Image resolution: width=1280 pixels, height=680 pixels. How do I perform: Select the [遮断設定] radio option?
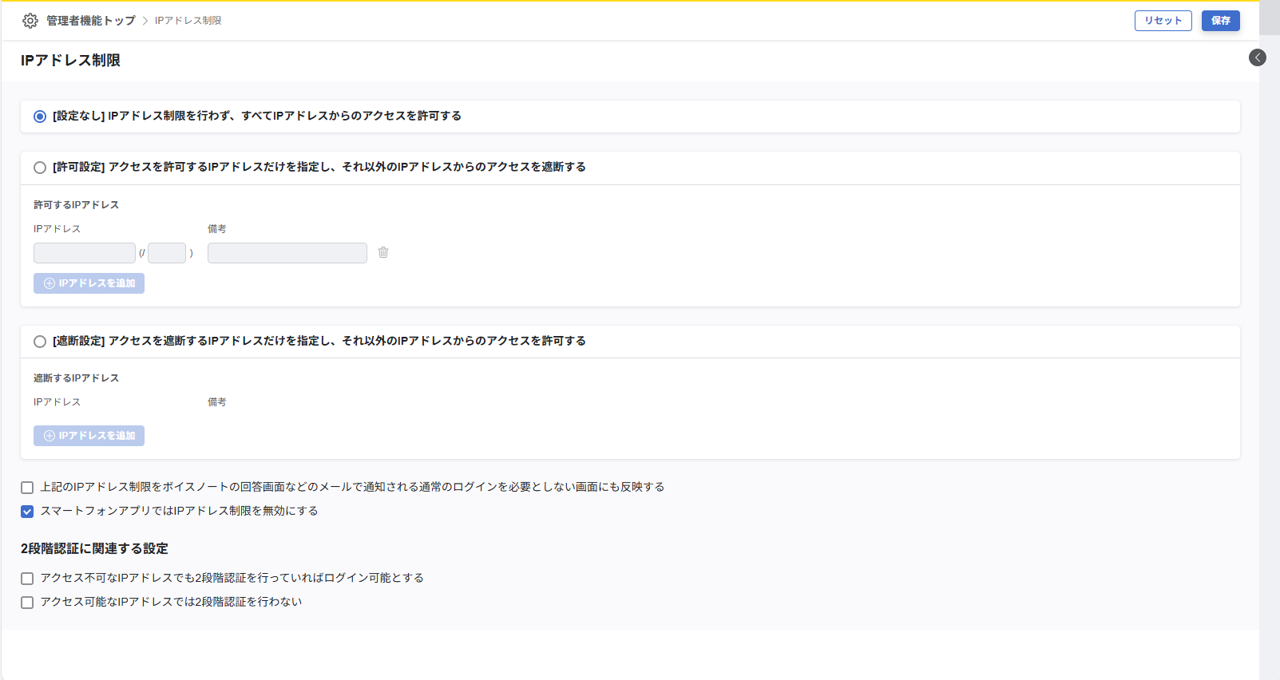pos(40,341)
